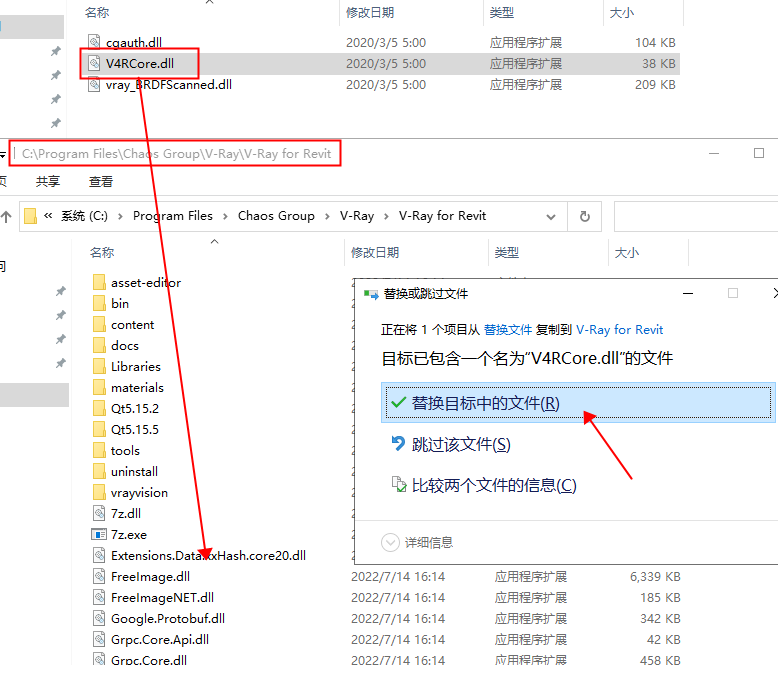Image resolution: width=778 pixels, height=676 pixels.
Task: Open the asset-editor folder icon
Action: (x=99, y=282)
